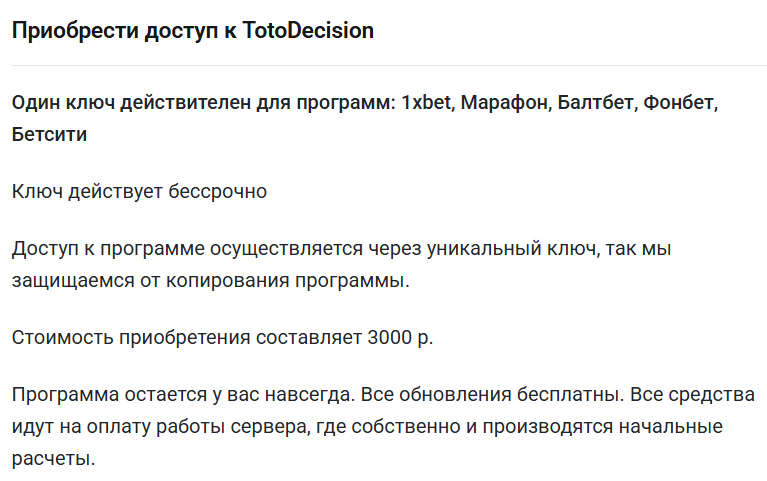The height and width of the screenshot is (481, 767).
Task: Click the heading "Приобрести доступ к TotoDecision"
Action: 192,31
